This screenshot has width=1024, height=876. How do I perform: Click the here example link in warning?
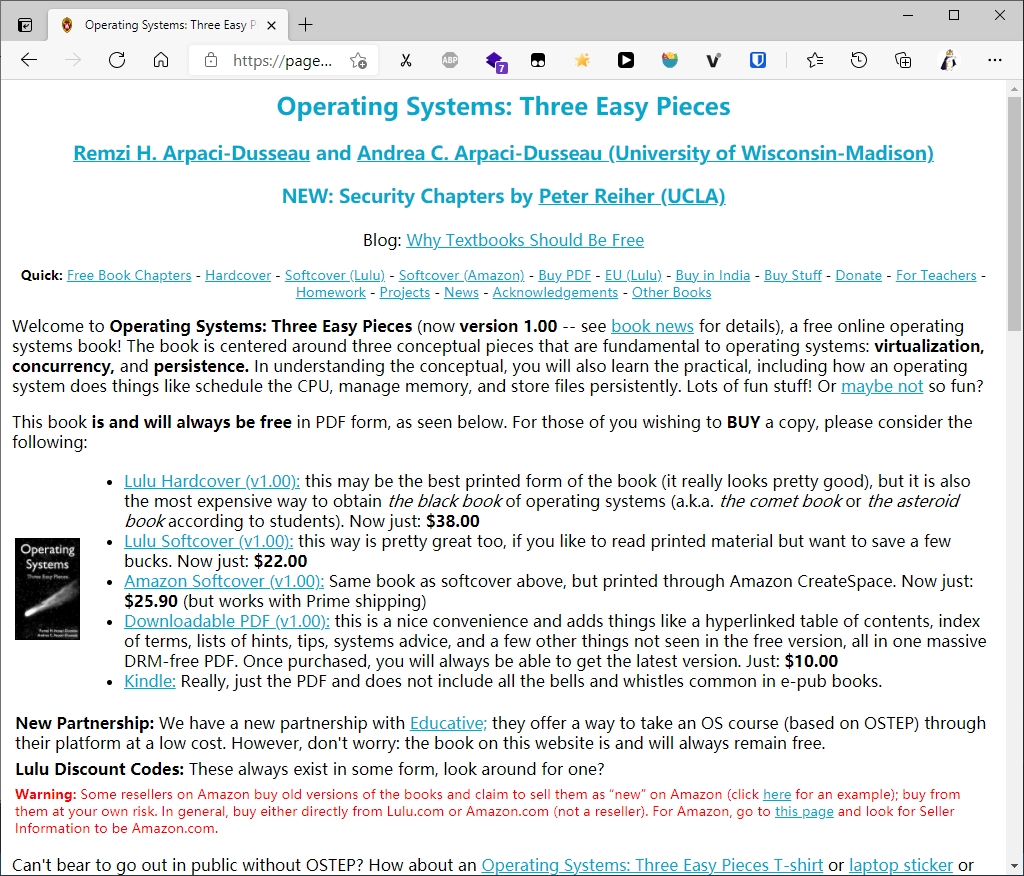click(x=776, y=794)
